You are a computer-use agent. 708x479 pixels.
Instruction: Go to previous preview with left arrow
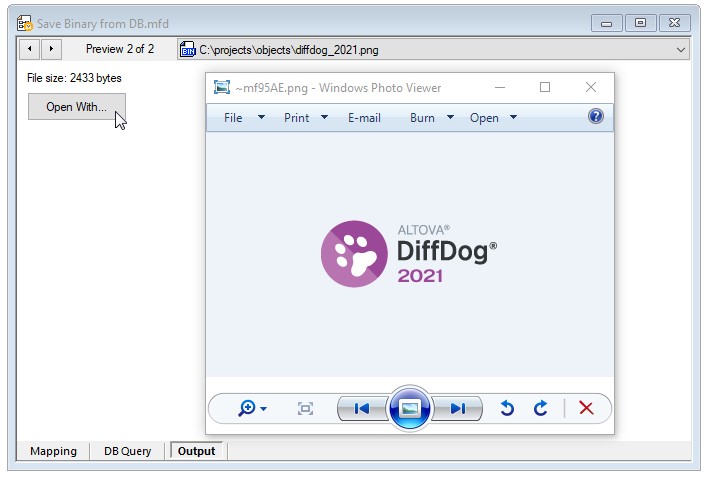point(30,49)
